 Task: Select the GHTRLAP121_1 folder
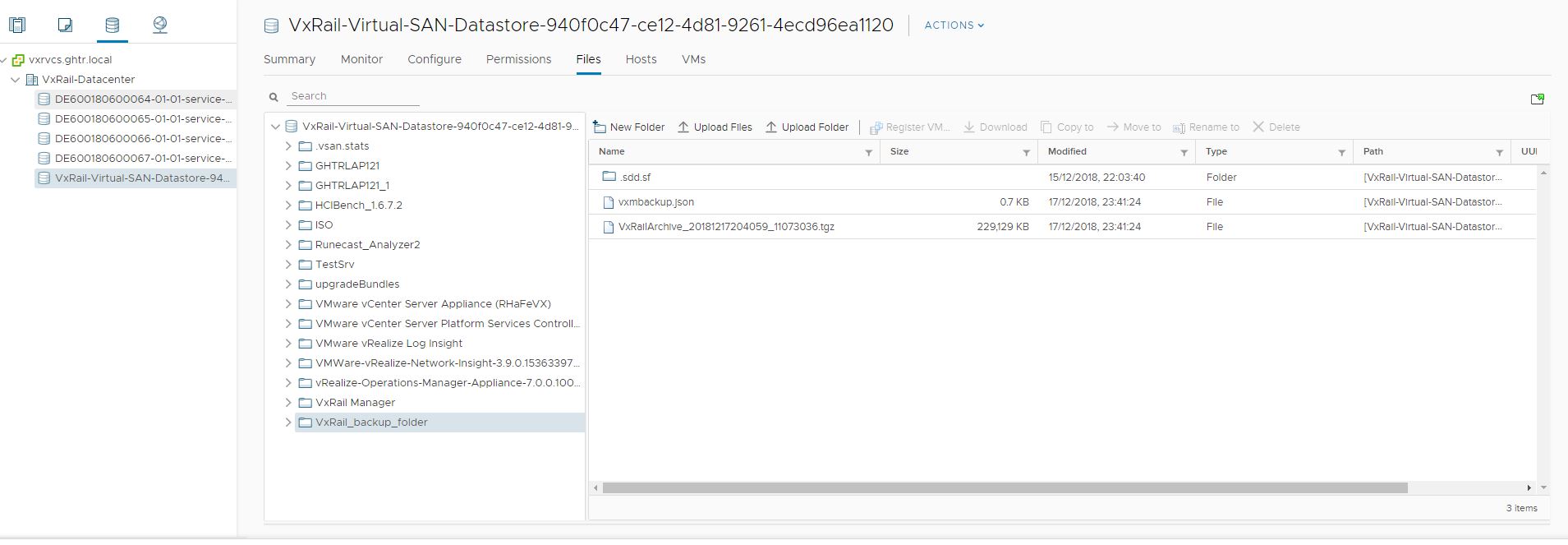coord(352,186)
